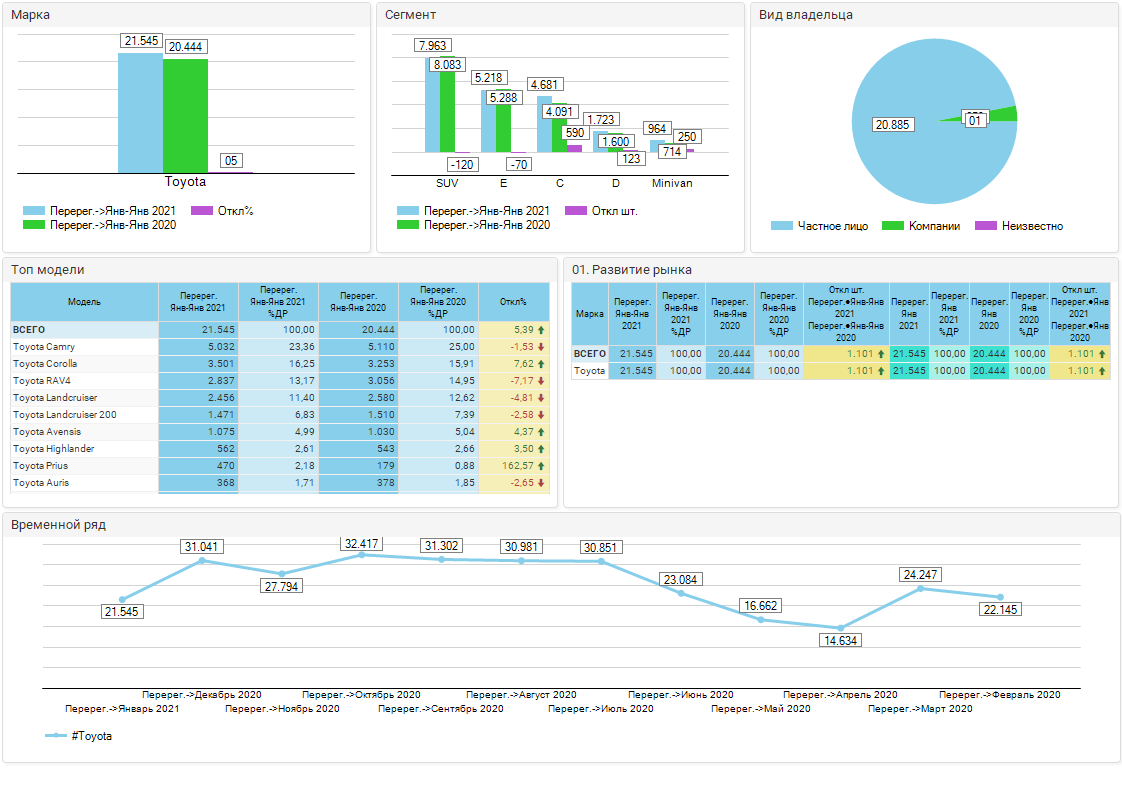Click Откл% column header in Топ модели table
The image size is (1122, 793).
pyautogui.click(x=513, y=301)
